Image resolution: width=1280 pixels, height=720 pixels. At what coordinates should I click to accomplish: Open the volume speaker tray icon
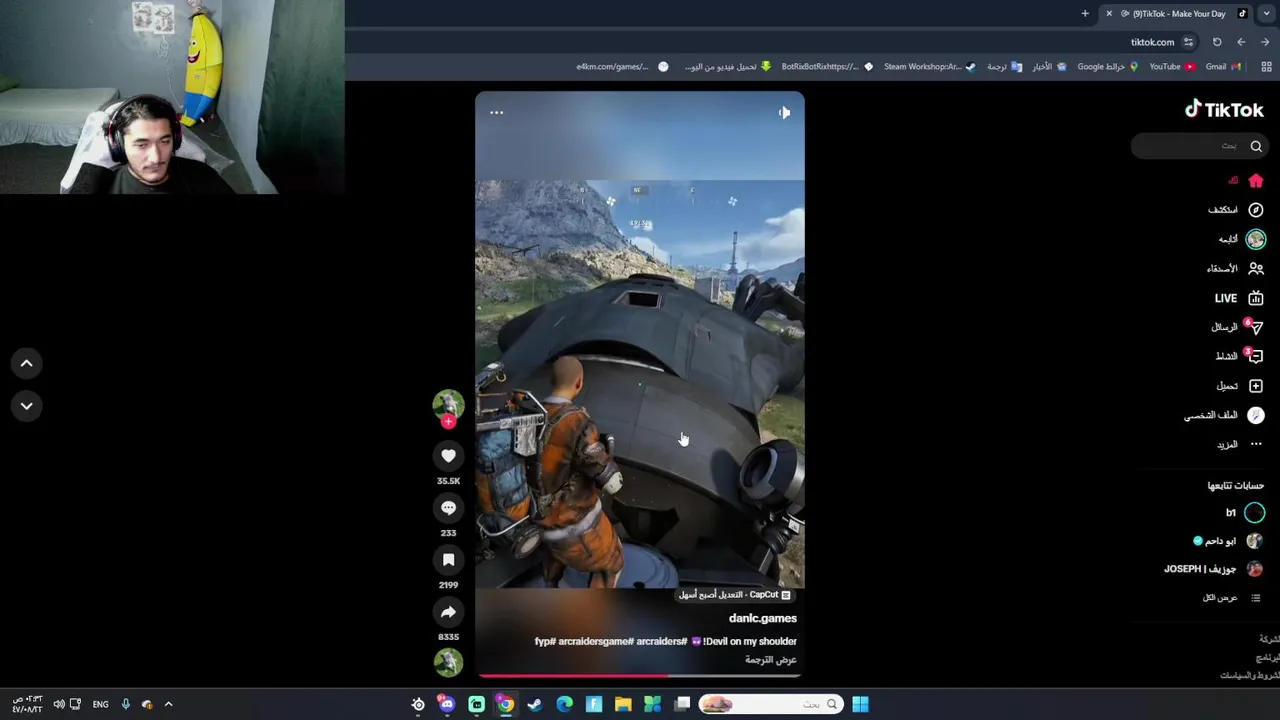pos(59,704)
